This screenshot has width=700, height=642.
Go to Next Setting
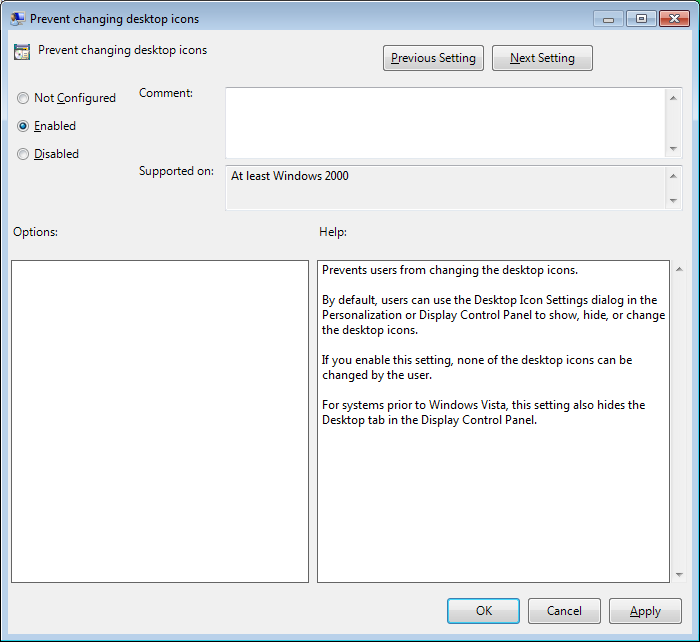pos(542,58)
